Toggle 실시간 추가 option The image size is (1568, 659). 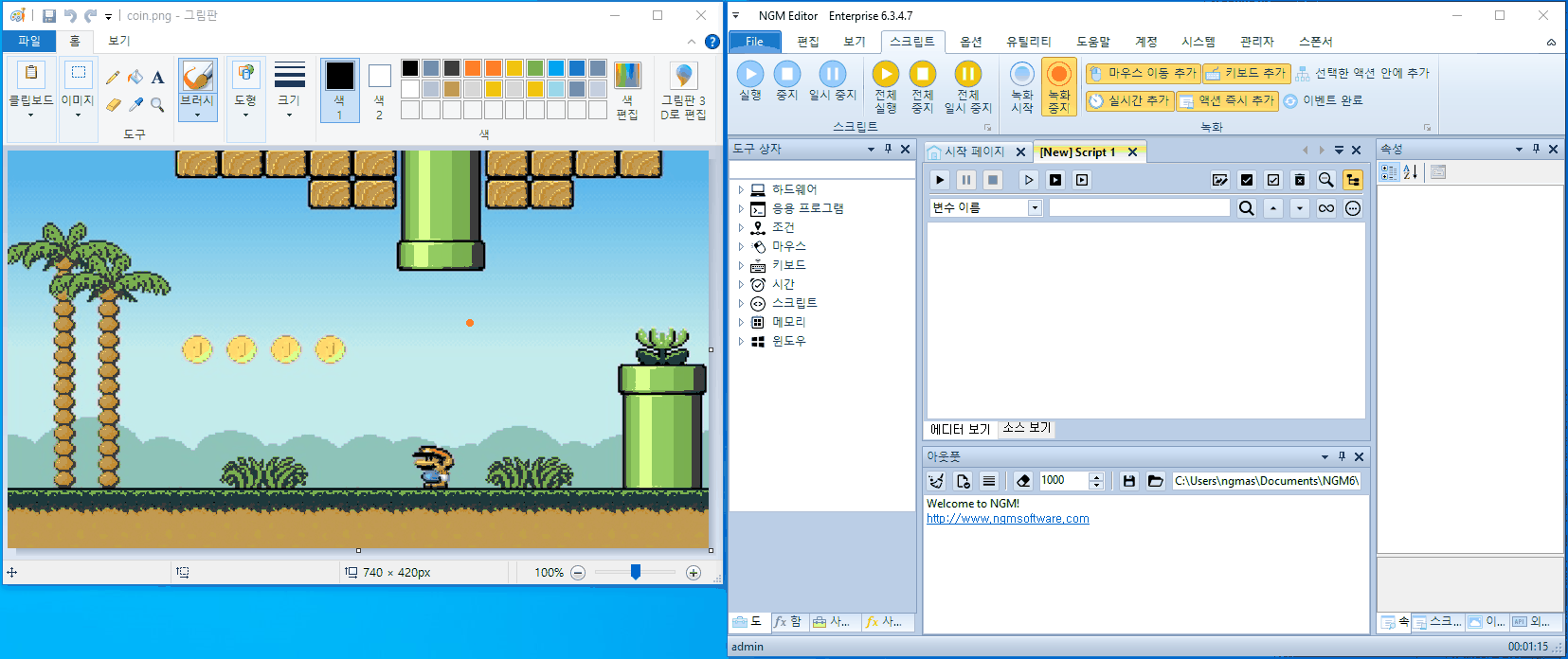tap(1129, 100)
